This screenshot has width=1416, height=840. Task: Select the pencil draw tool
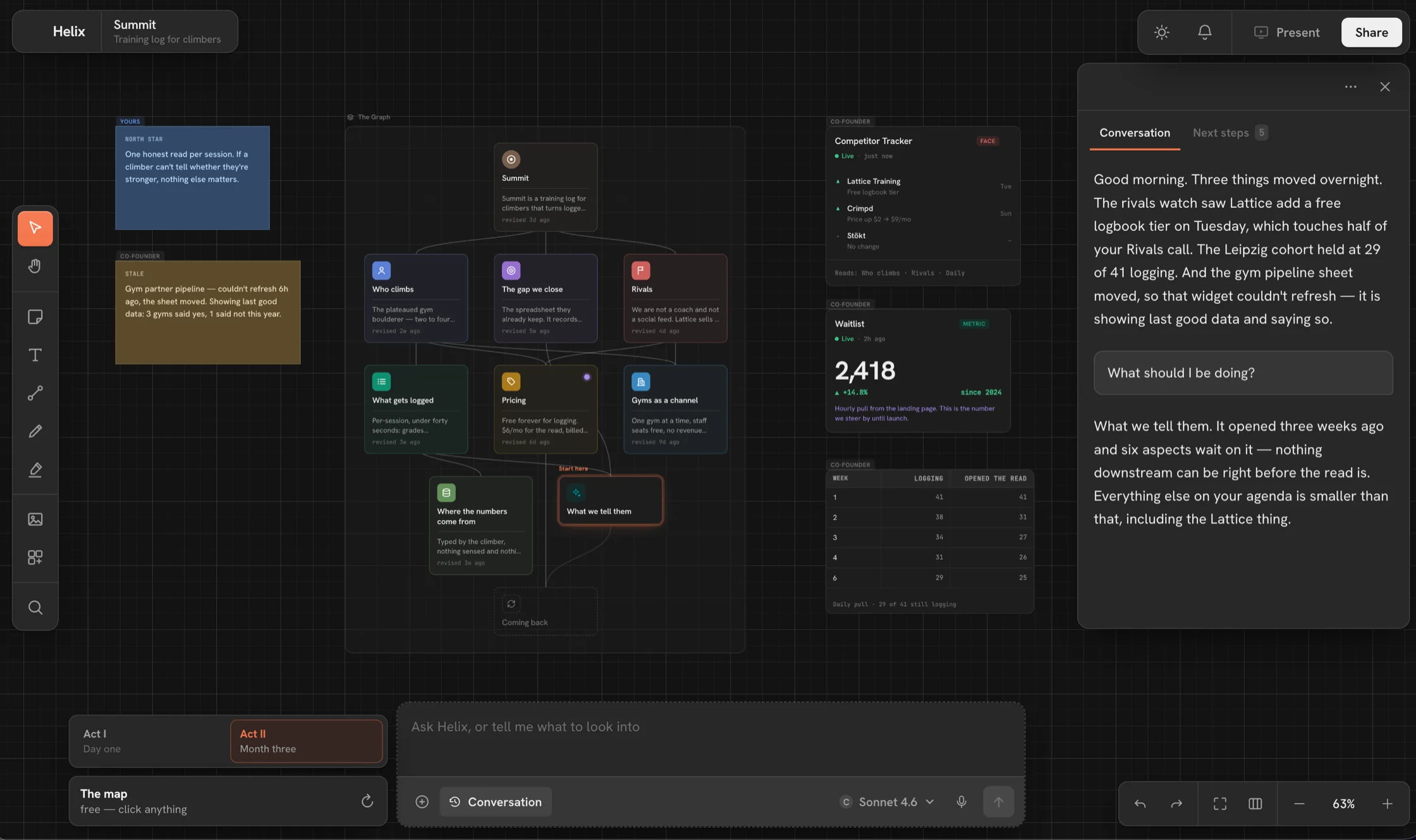tap(35, 431)
